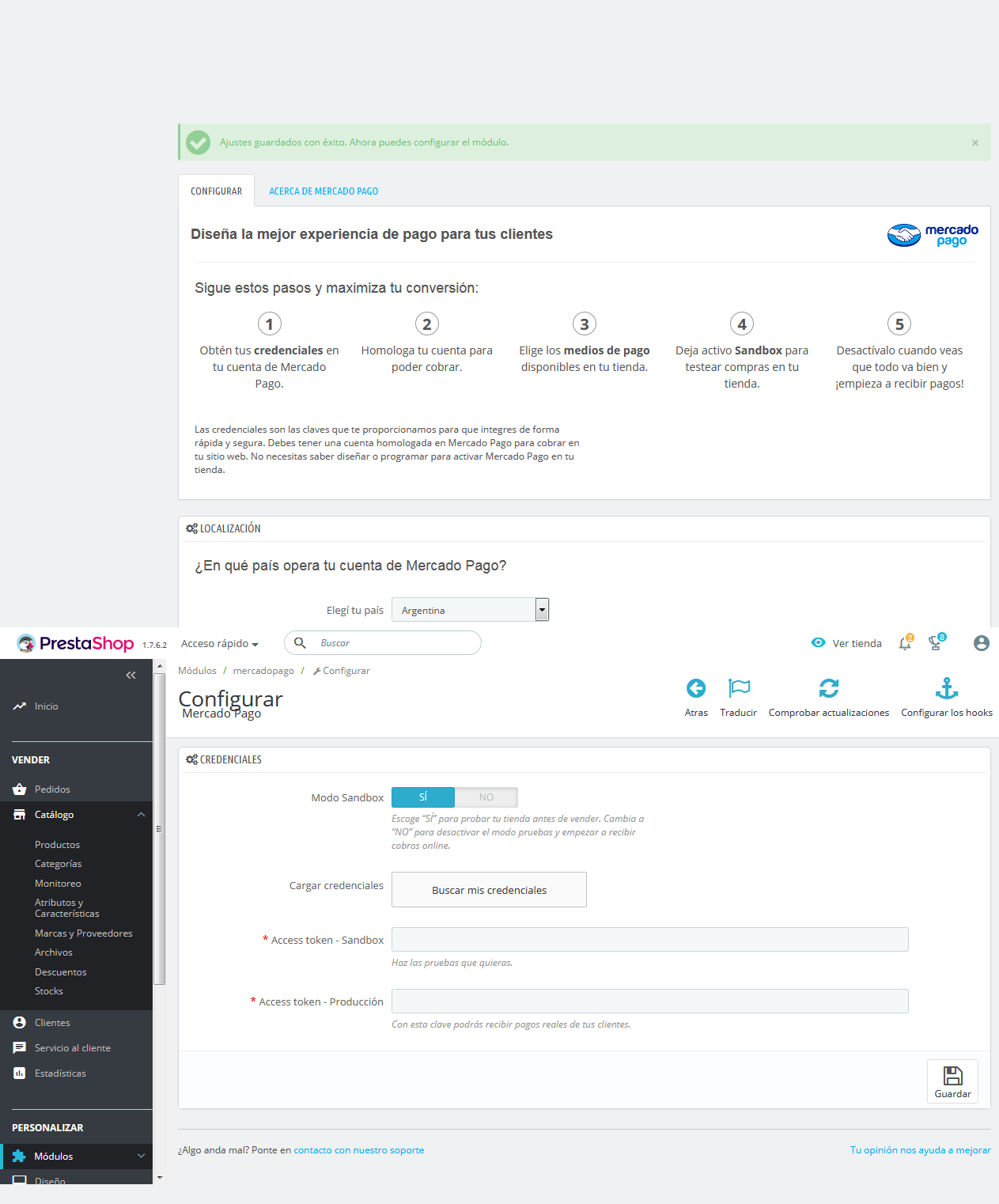The width and height of the screenshot is (999, 1204).
Task: Click the search magnifier icon
Action: tap(300, 643)
